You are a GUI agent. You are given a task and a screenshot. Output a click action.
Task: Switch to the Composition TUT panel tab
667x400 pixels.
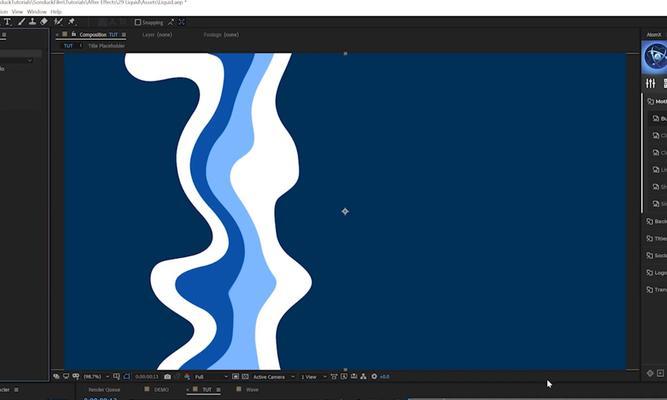click(98, 34)
